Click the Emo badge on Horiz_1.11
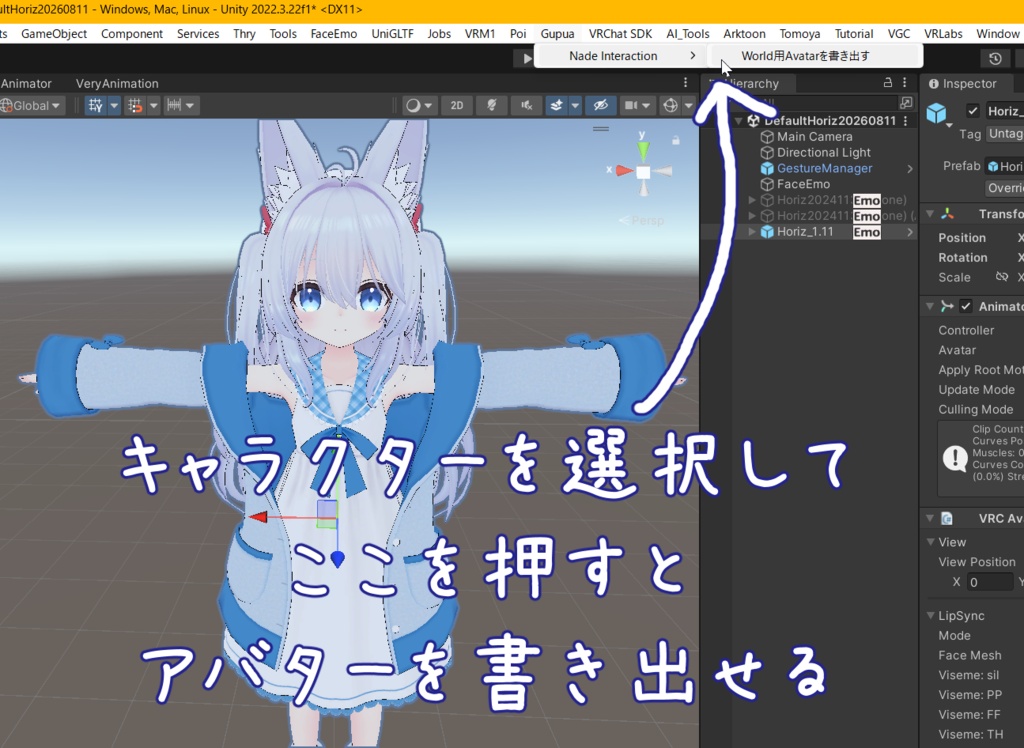The height and width of the screenshot is (748, 1024). pos(867,232)
